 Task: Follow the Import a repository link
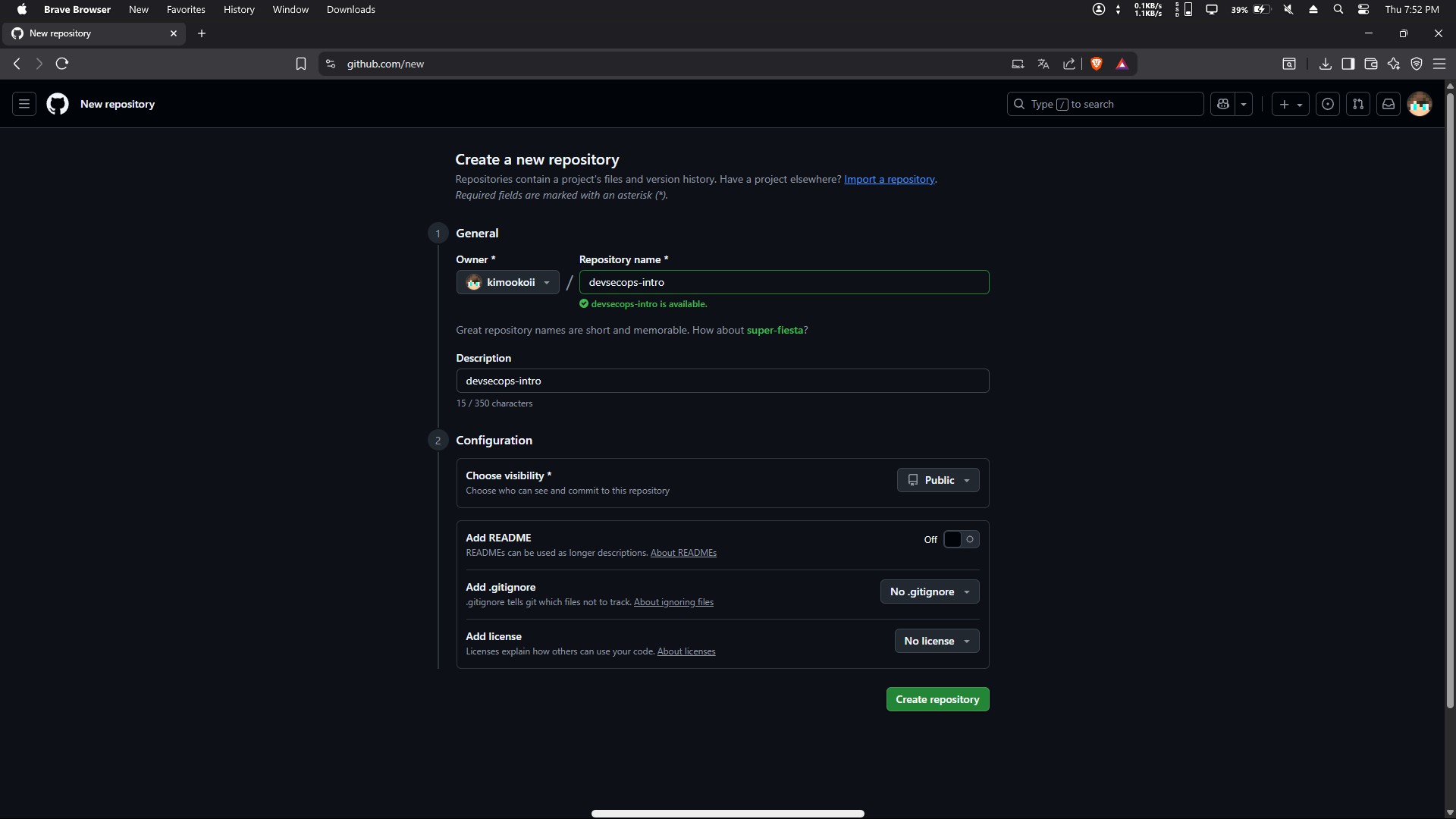coord(890,179)
